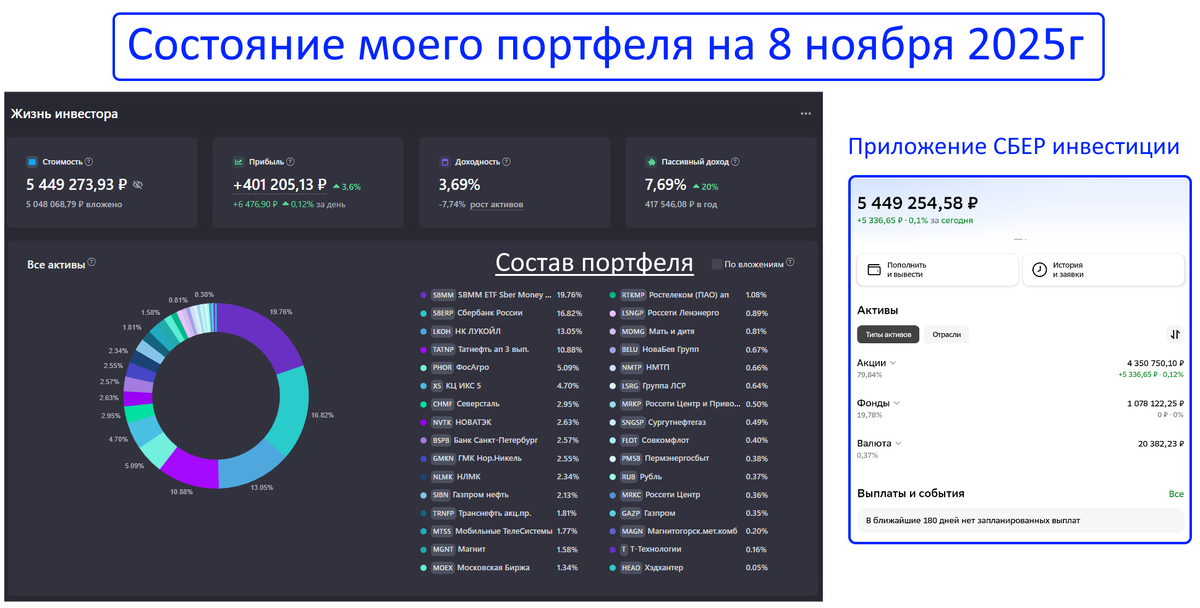Screen dimensions: 1200x608
Task: Click the GAZP ticker badge
Action: [x=632, y=513]
